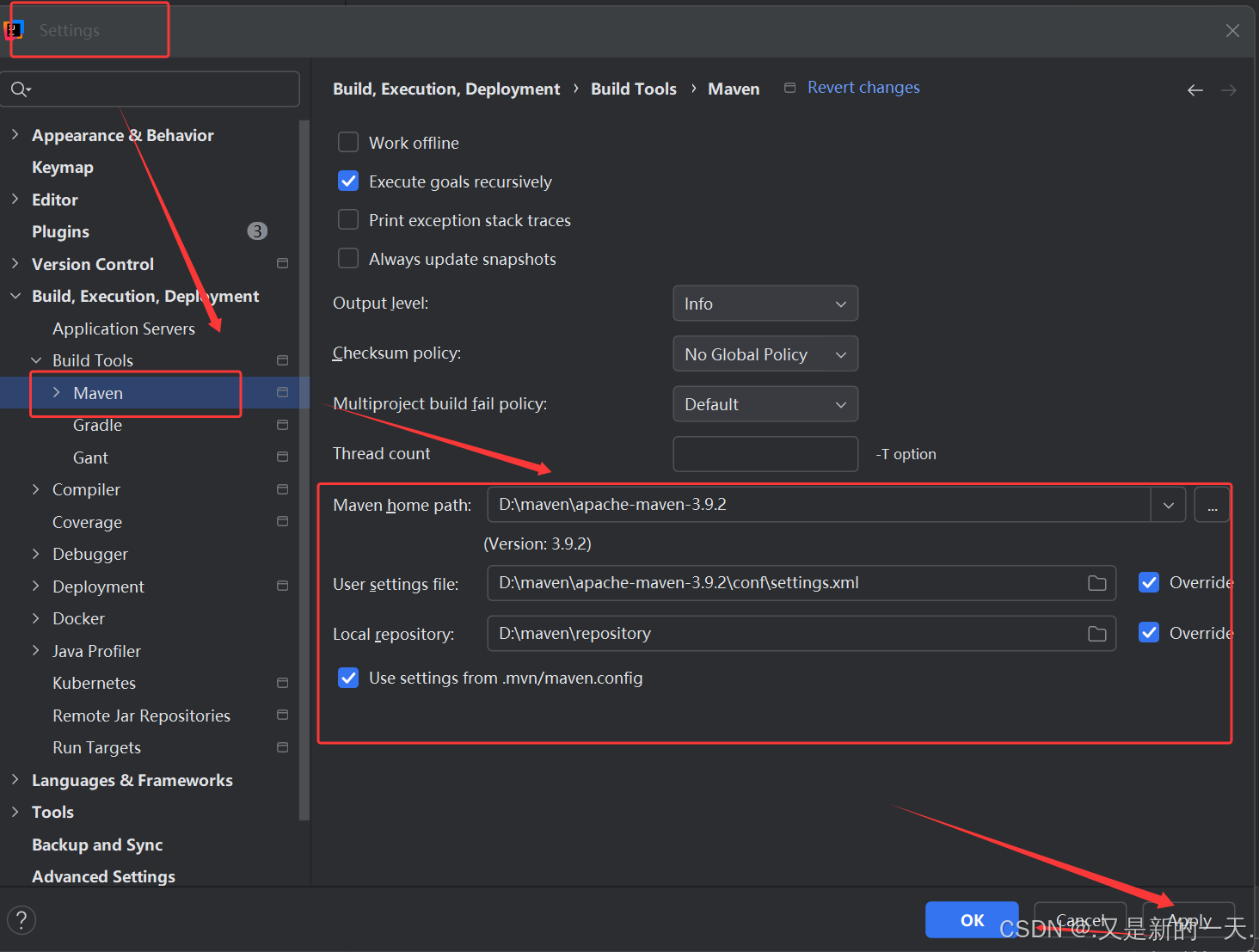Click project-level icon next to Gradle
Screen dimensions: 1259x952
282,425
